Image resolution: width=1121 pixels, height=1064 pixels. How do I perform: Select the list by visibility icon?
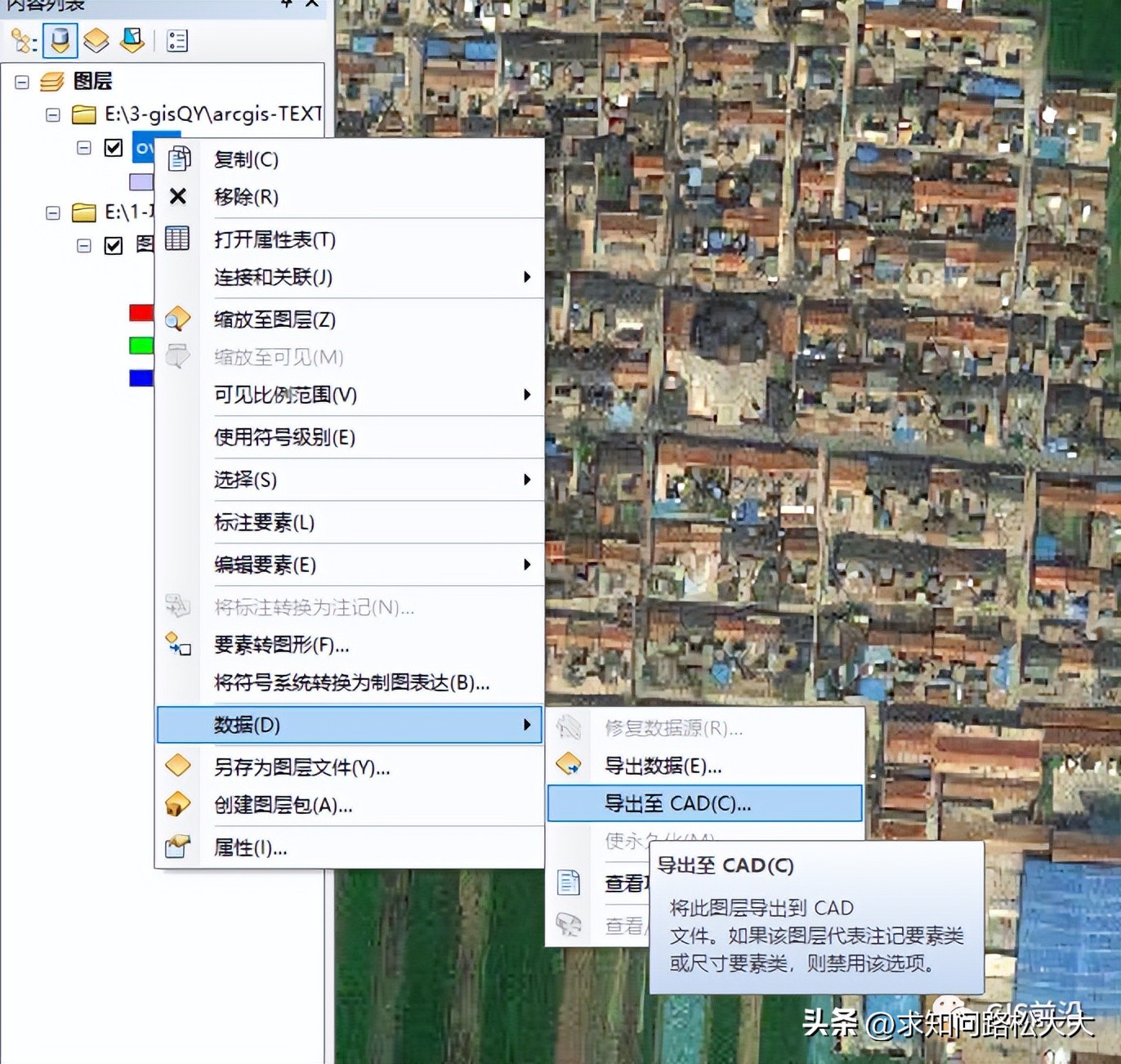(98, 40)
